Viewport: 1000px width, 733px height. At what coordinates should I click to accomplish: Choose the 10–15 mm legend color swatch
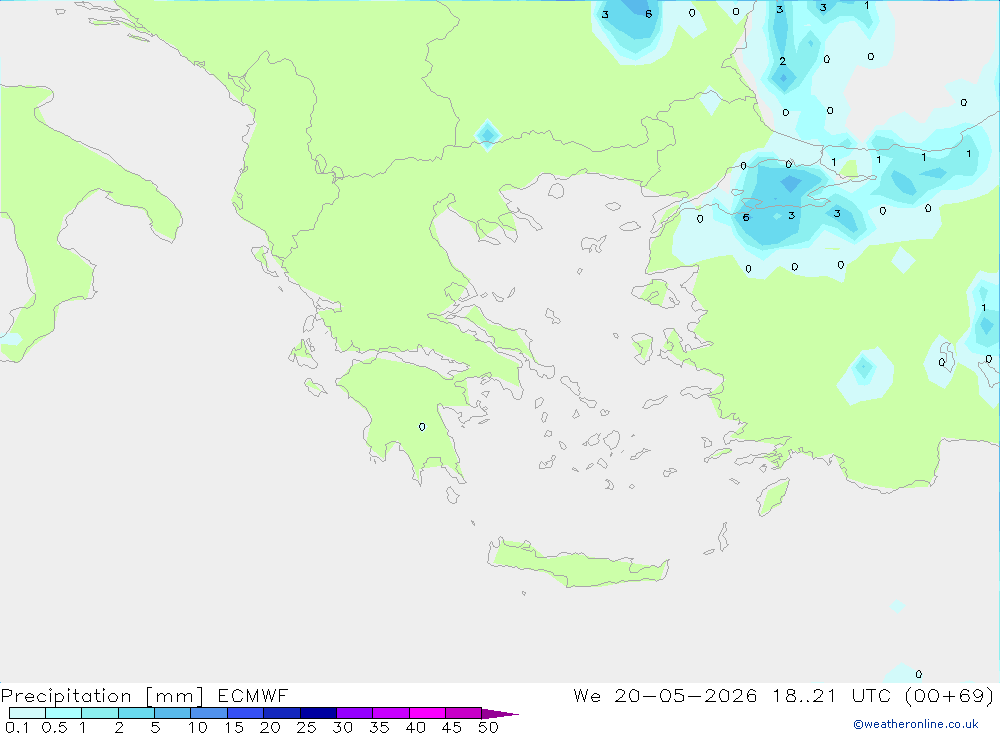(x=209, y=713)
